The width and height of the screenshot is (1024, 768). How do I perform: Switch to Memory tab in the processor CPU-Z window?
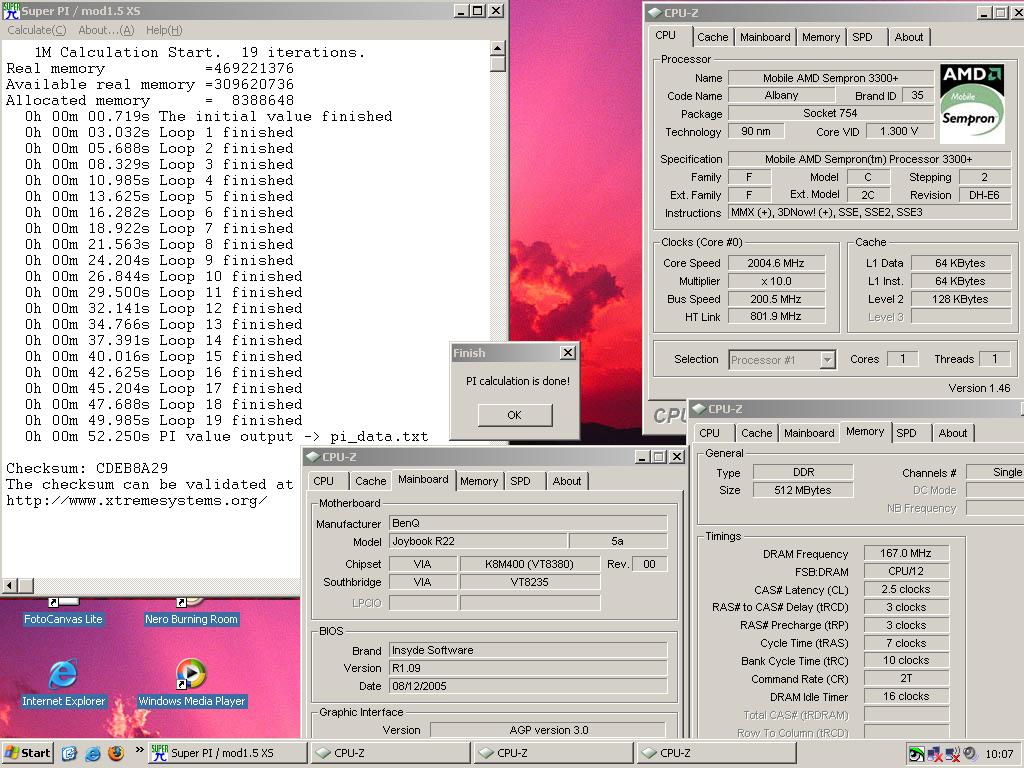point(821,37)
